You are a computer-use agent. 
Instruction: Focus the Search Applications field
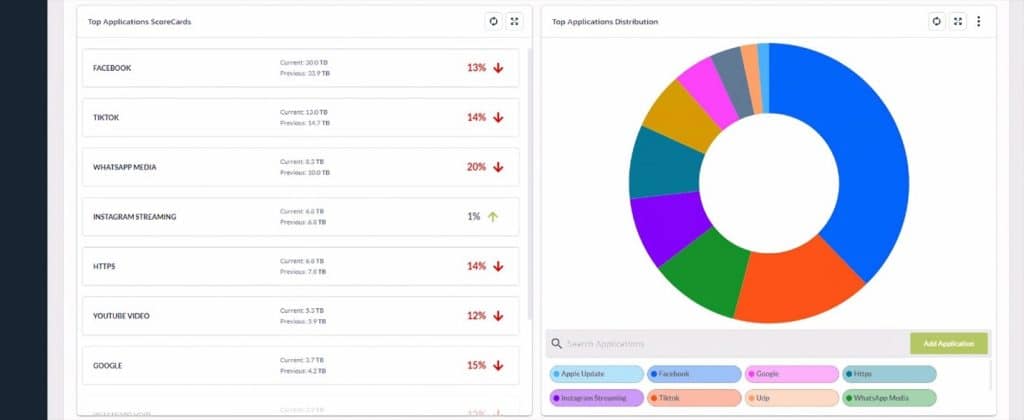tap(728, 344)
